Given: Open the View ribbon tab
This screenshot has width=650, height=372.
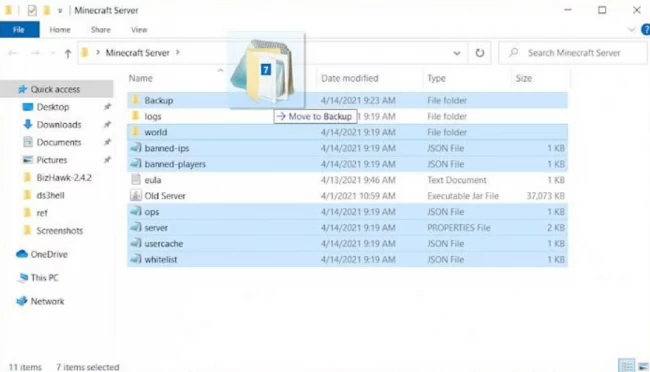Looking at the screenshot, I should pyautogui.click(x=139, y=30).
